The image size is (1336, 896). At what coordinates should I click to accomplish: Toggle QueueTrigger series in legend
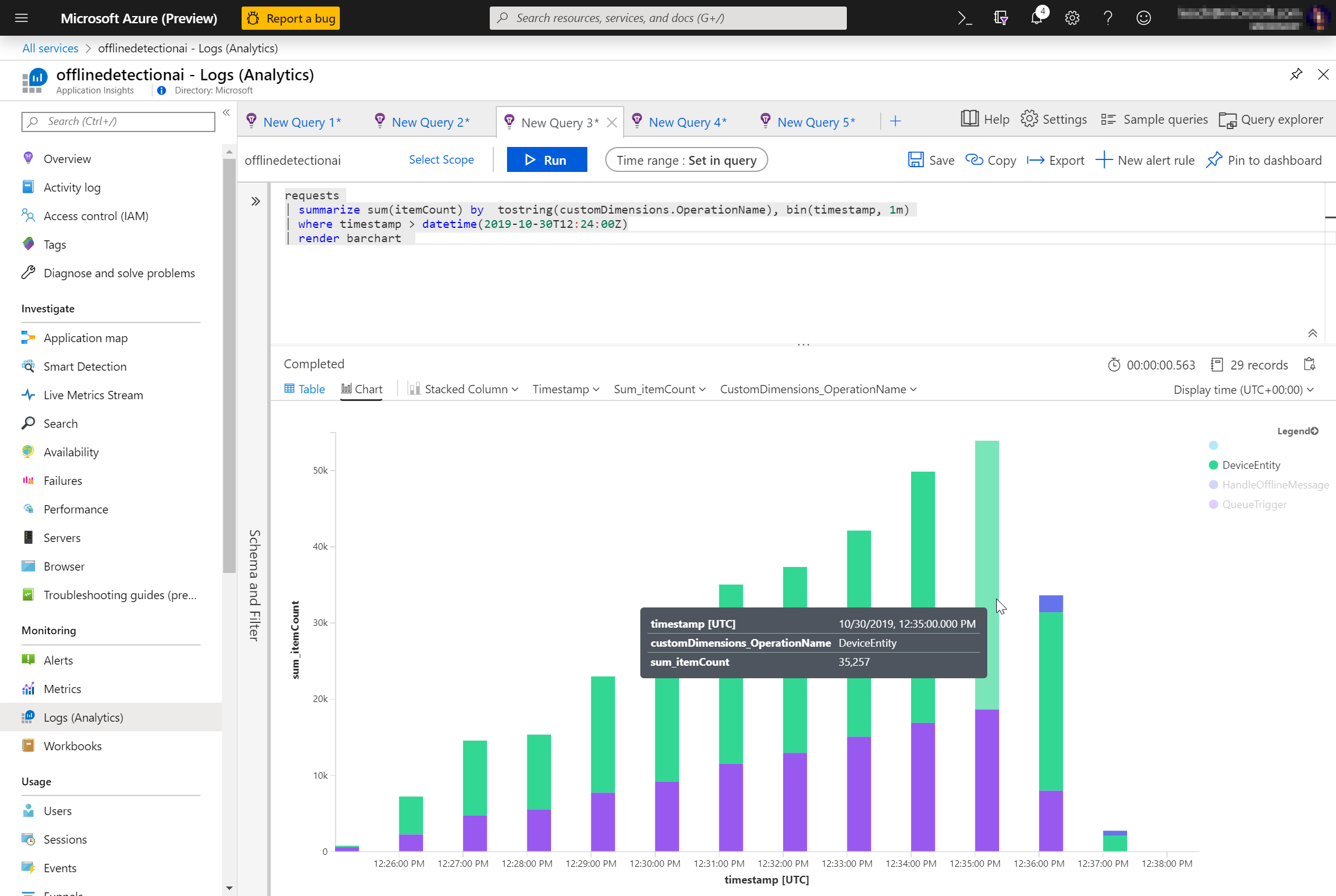pyautogui.click(x=1254, y=505)
